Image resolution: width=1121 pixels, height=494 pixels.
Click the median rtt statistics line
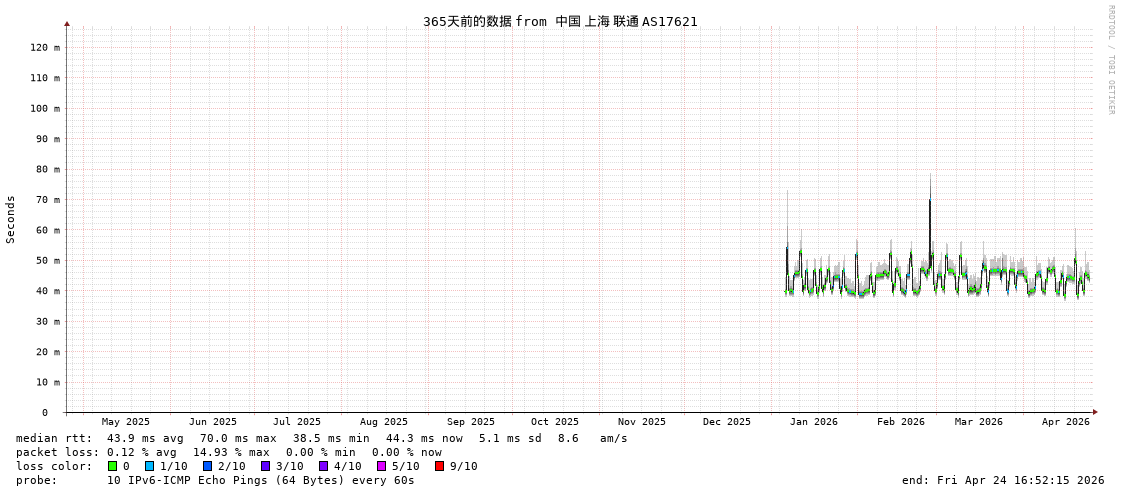(320, 438)
